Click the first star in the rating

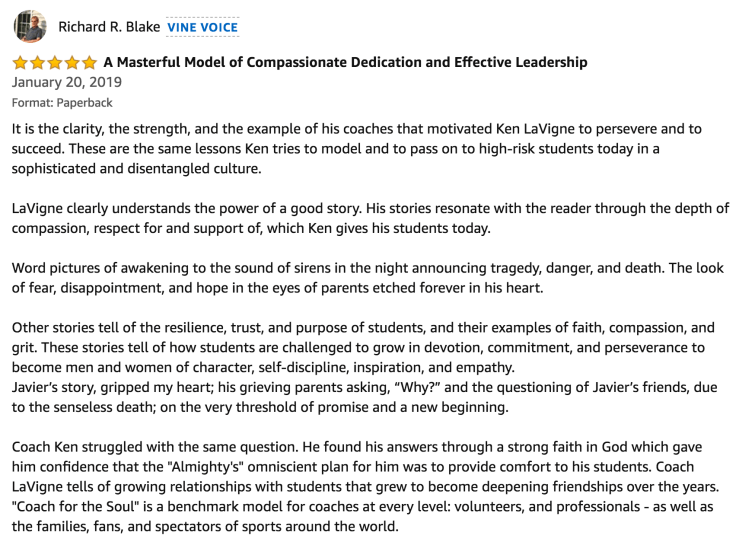19,63
